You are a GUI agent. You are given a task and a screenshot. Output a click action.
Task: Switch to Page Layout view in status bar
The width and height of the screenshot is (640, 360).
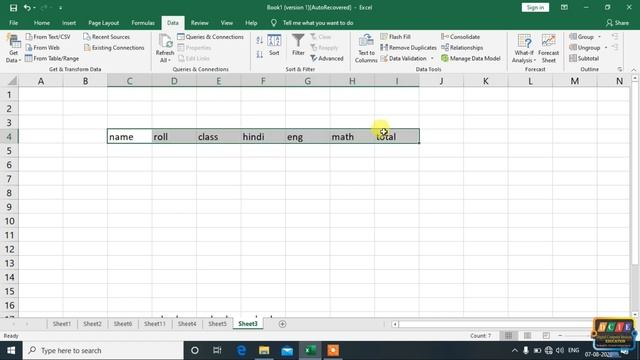527,336
